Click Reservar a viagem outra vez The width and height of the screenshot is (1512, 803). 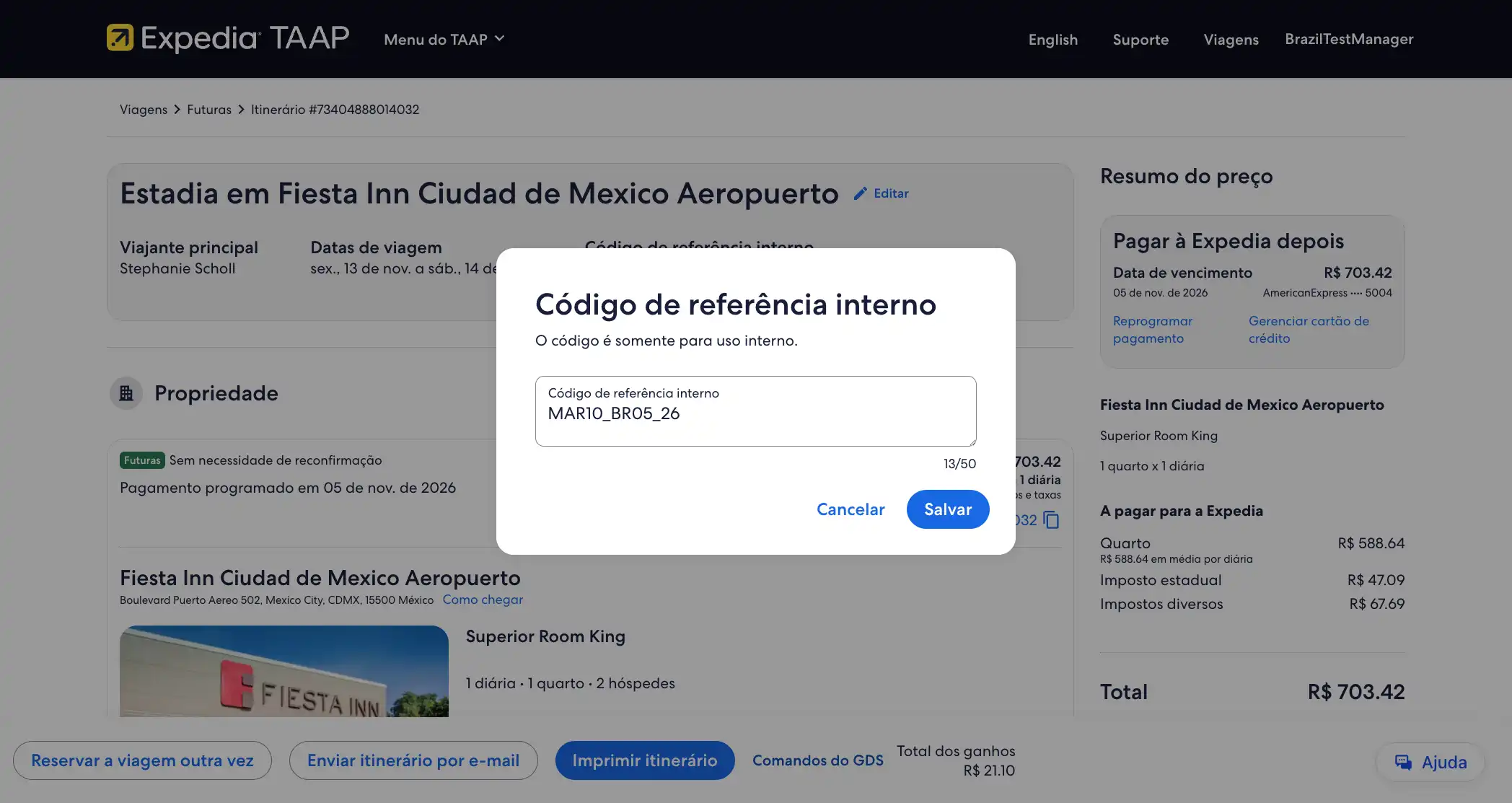(142, 760)
